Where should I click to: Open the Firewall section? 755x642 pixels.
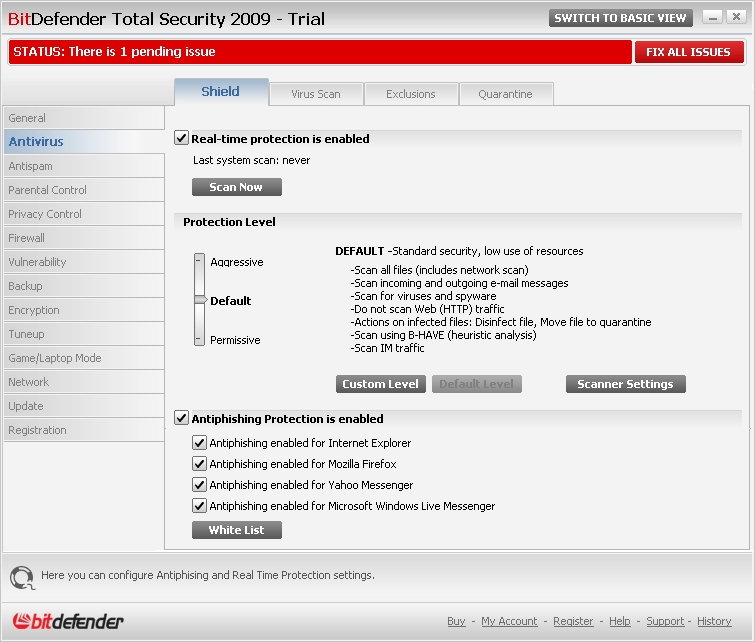coord(84,238)
